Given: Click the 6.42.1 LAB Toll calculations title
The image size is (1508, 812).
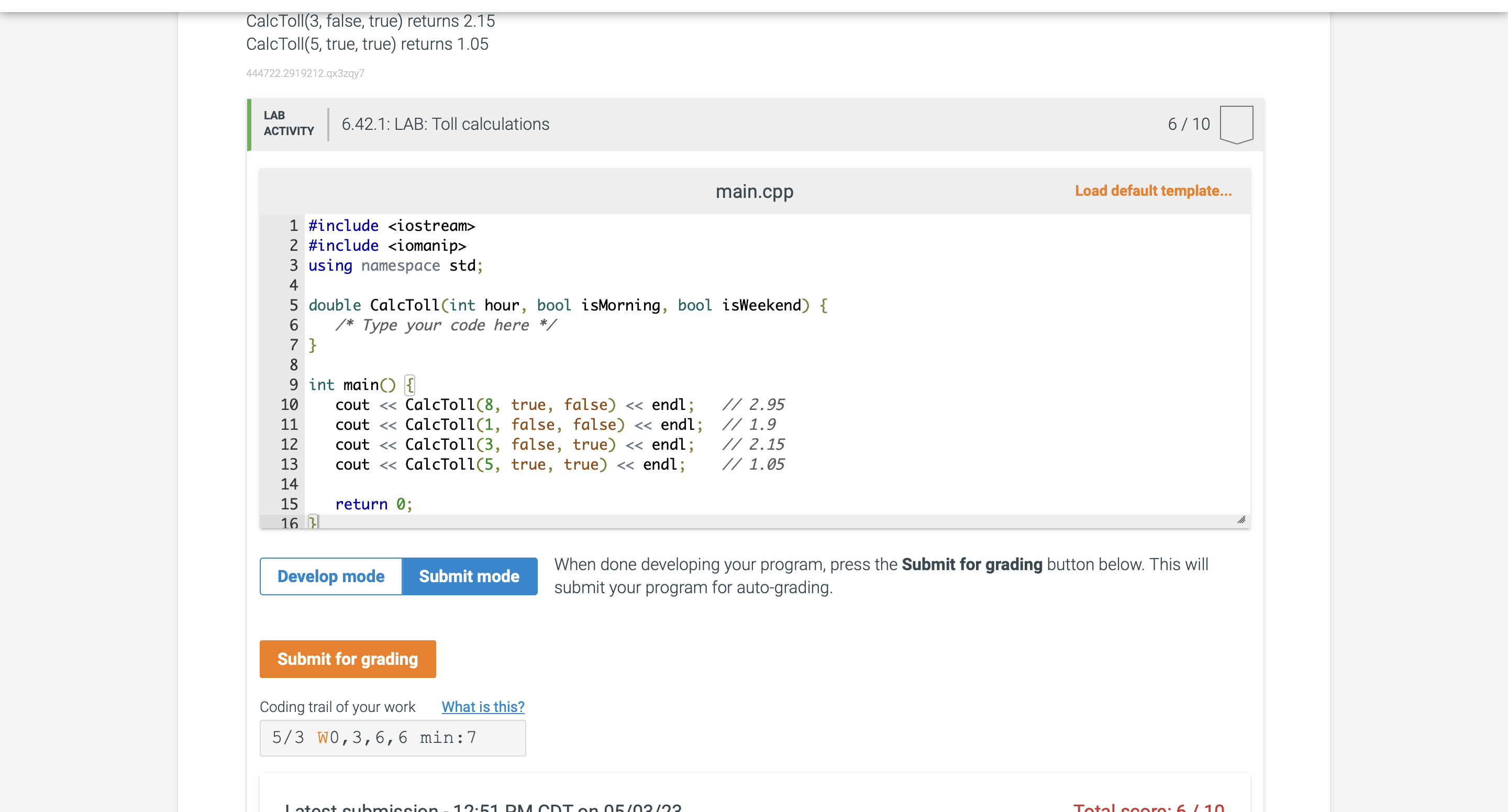Looking at the screenshot, I should 445,124.
